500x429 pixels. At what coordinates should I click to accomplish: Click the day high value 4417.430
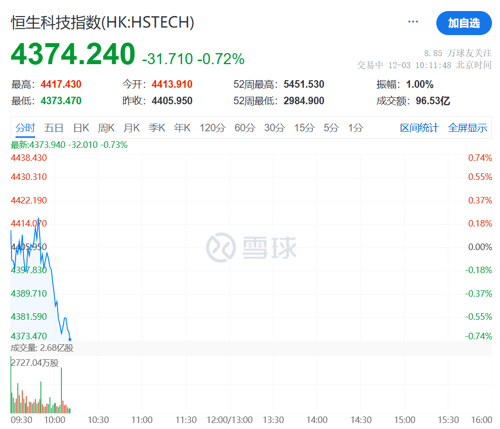pyautogui.click(x=61, y=84)
